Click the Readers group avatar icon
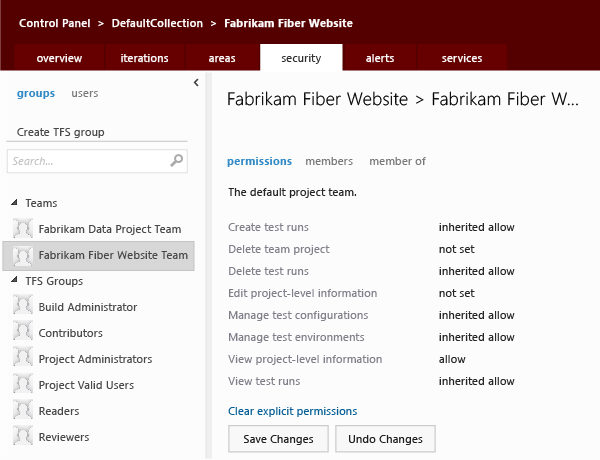The height and width of the screenshot is (460, 600). tap(23, 411)
